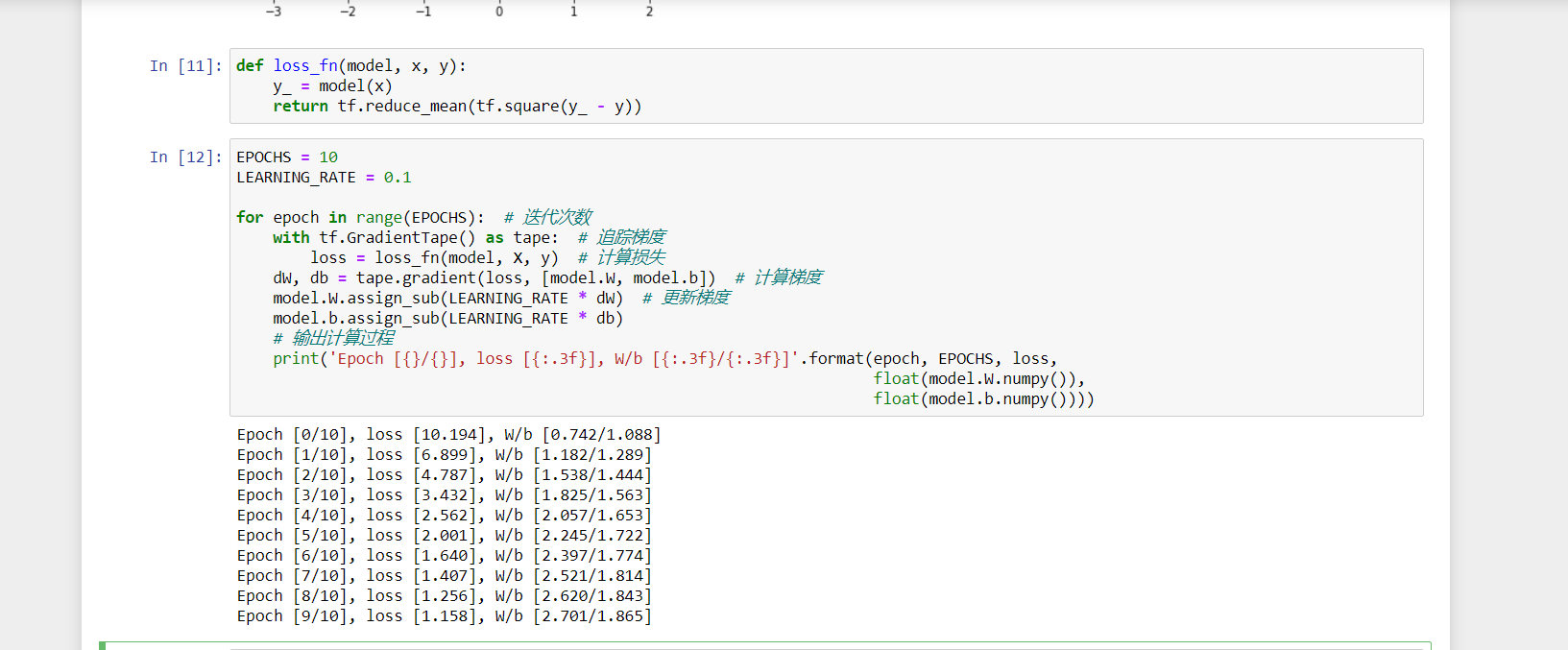Click the '# 更新梯度' comment

pos(686,298)
